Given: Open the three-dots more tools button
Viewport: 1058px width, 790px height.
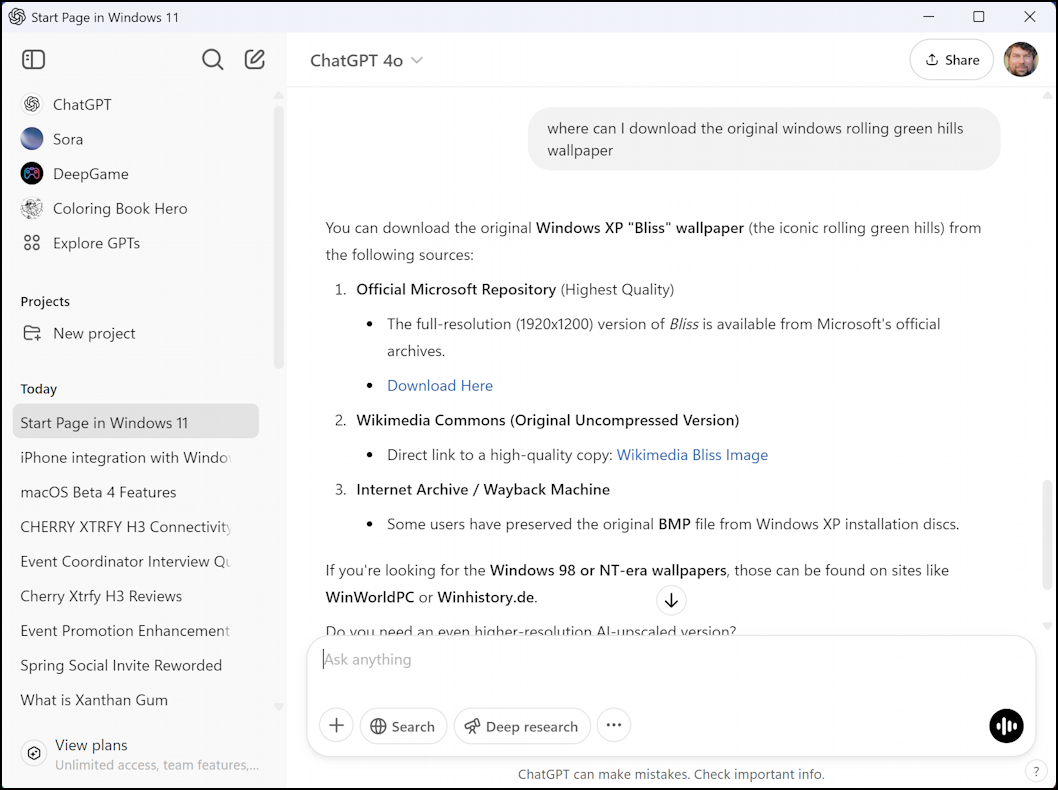Looking at the screenshot, I should click(x=613, y=725).
